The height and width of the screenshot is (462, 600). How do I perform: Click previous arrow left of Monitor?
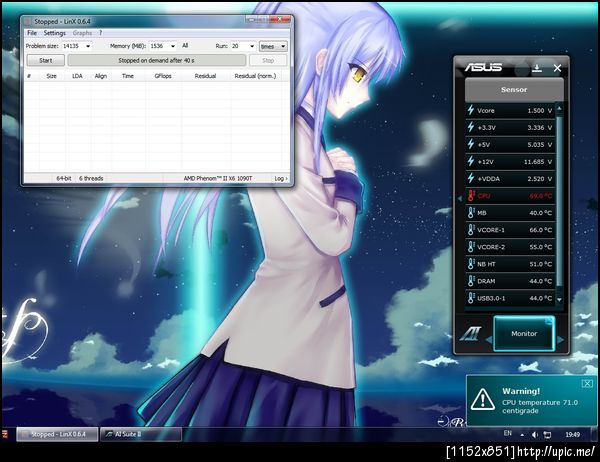(x=489, y=340)
